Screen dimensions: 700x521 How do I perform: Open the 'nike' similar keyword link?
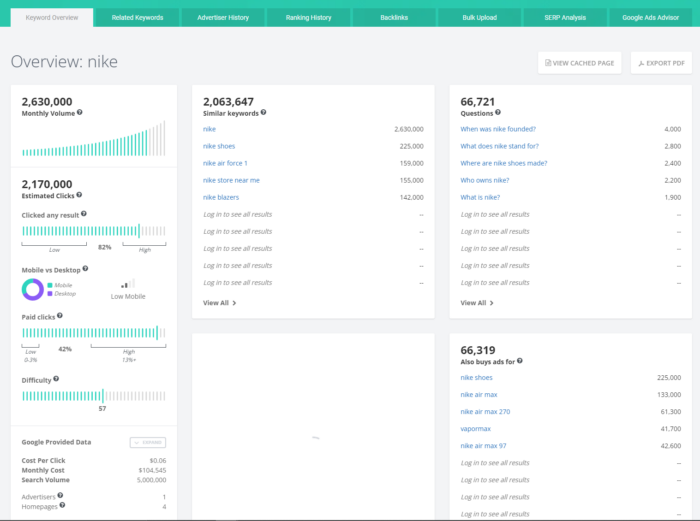209,129
